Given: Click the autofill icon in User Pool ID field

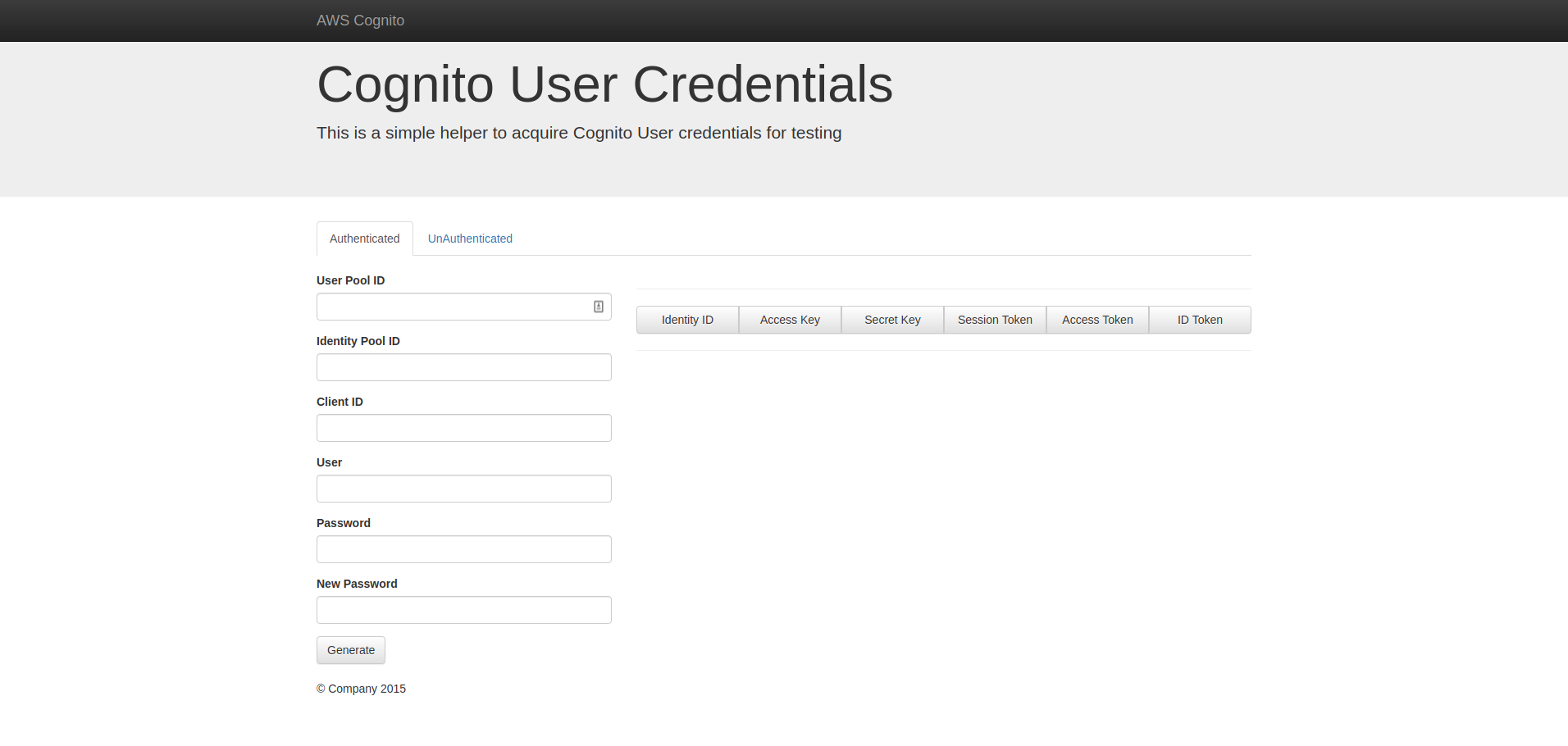Looking at the screenshot, I should 599,307.
